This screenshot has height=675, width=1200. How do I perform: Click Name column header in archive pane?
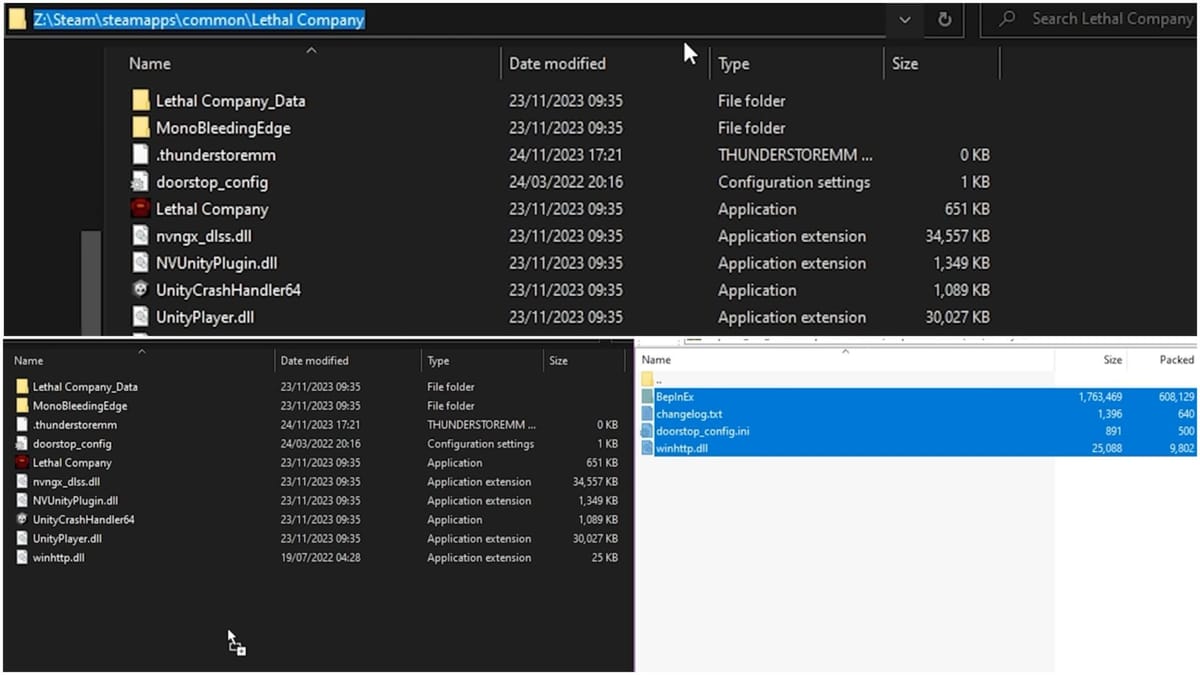(656, 360)
